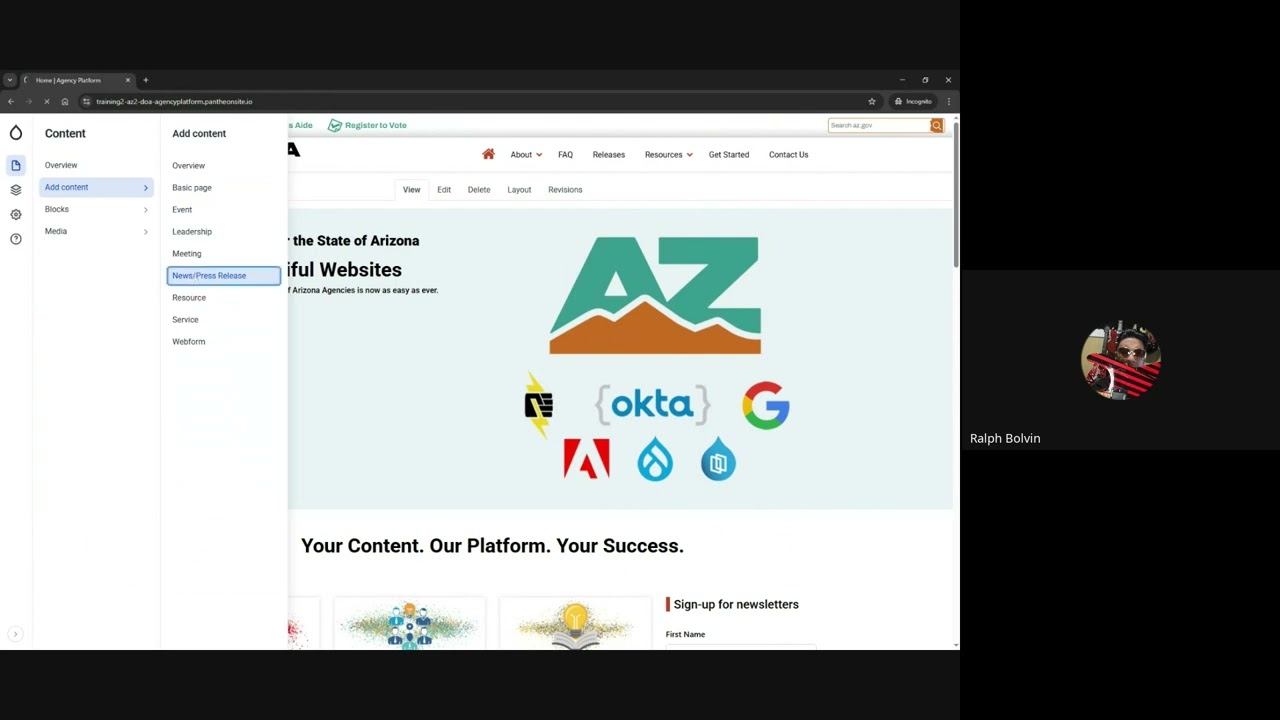This screenshot has height=720, width=1280.
Task: Click the Google G logo
Action: [x=766, y=405]
